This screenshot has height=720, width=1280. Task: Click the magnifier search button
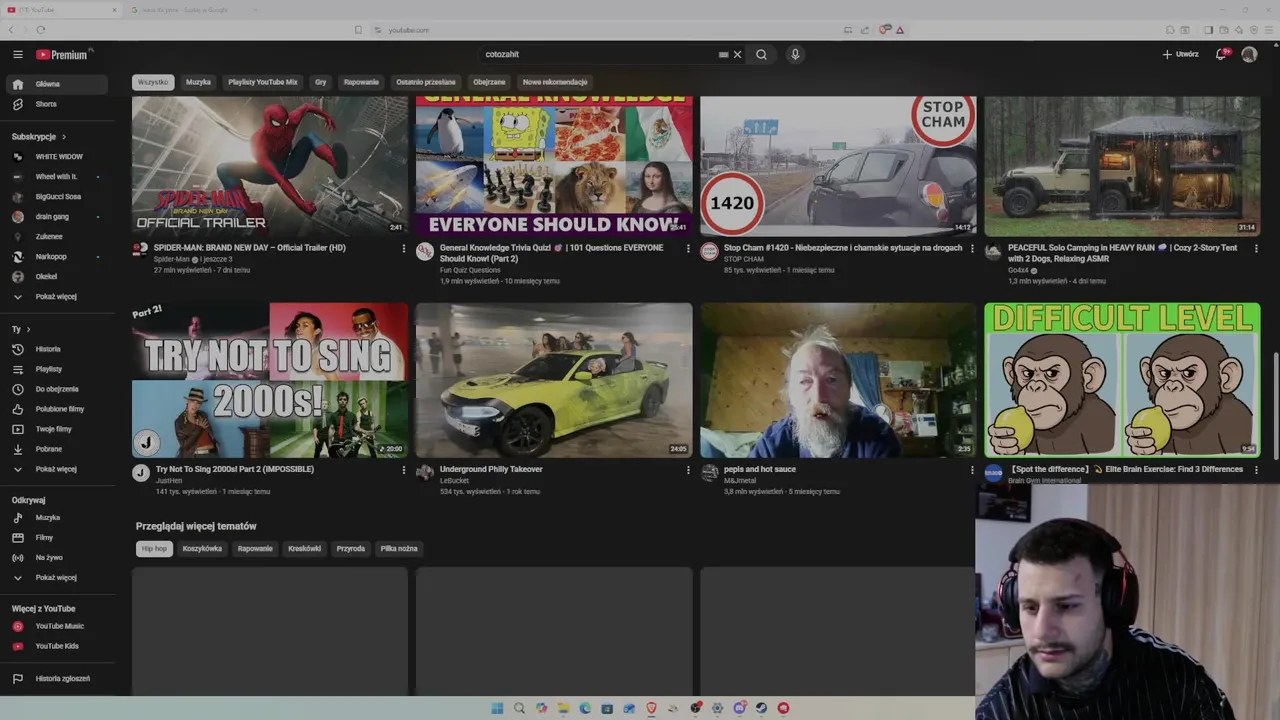pos(761,54)
